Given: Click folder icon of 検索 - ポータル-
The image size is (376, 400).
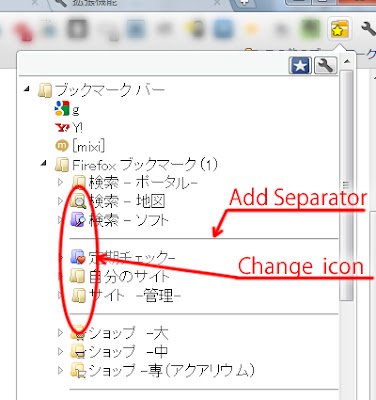Looking at the screenshot, I should pos(79,182).
